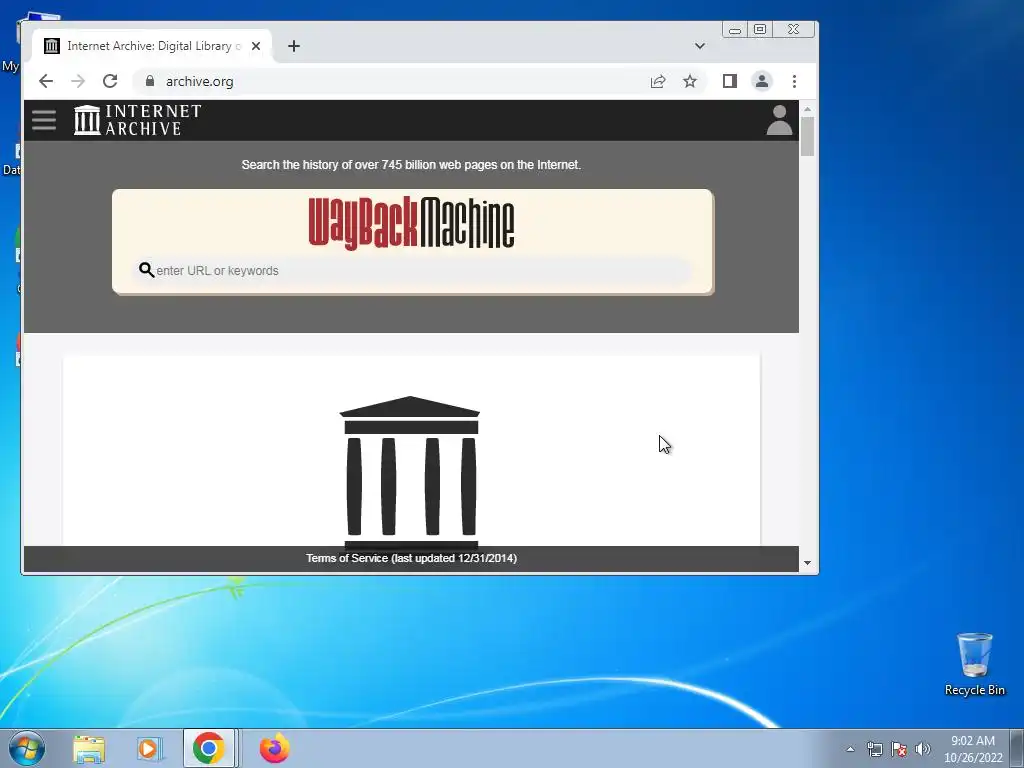Select the Internet Archive tab
The height and width of the screenshot is (768, 1024).
(152, 46)
